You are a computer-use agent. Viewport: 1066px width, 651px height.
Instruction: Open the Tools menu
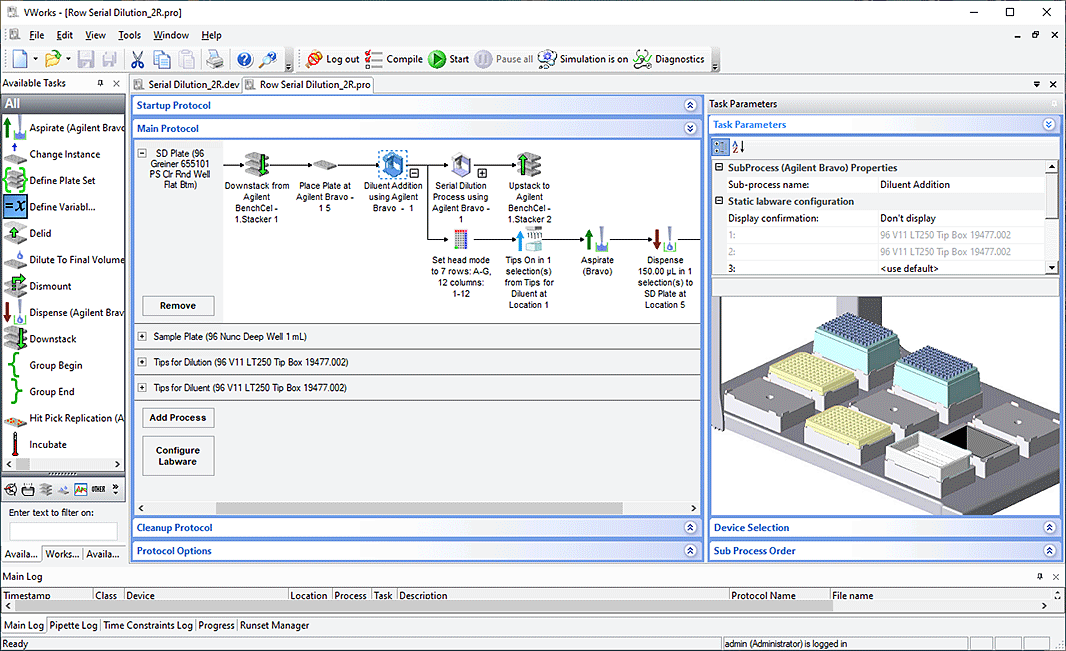129,35
